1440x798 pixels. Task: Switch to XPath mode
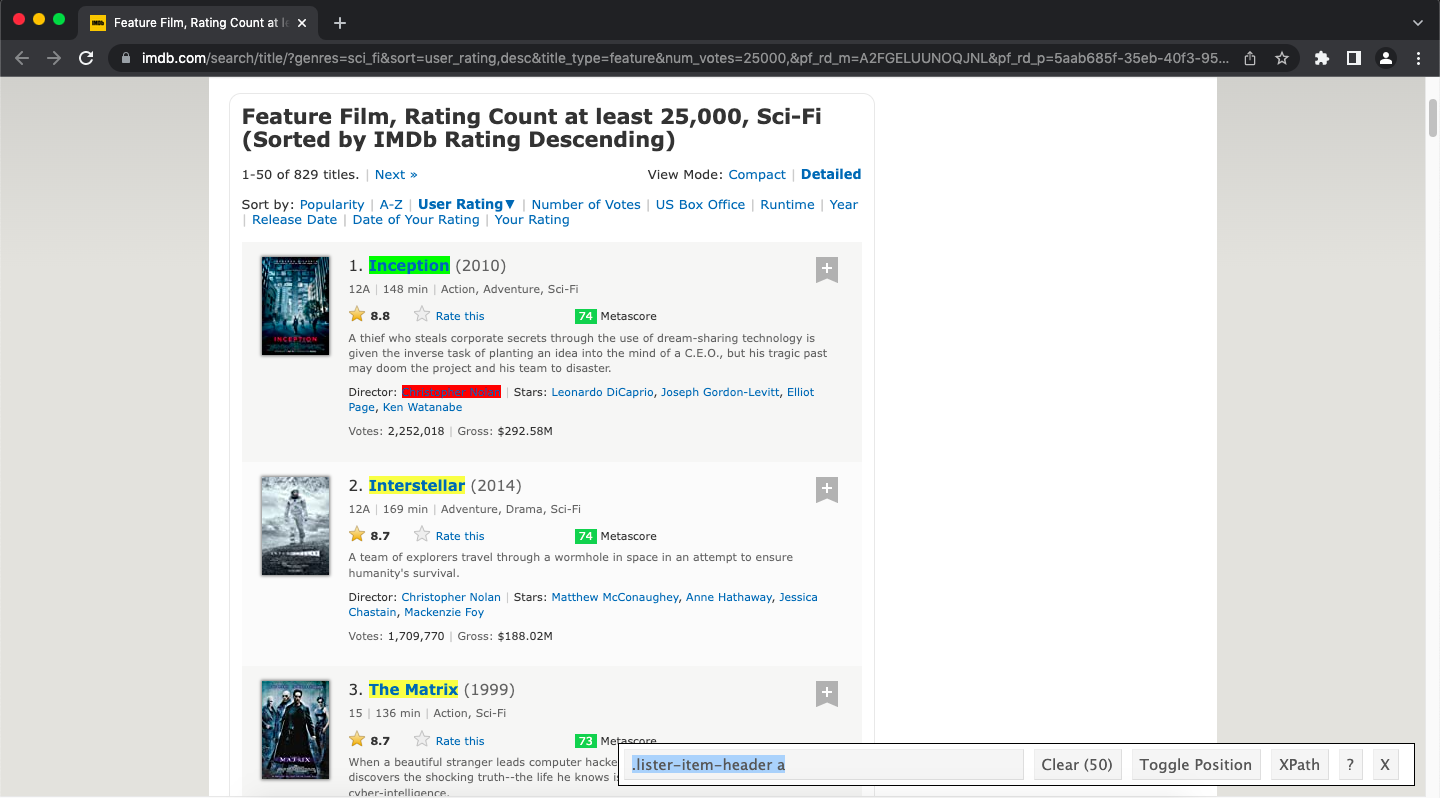tap(1299, 765)
